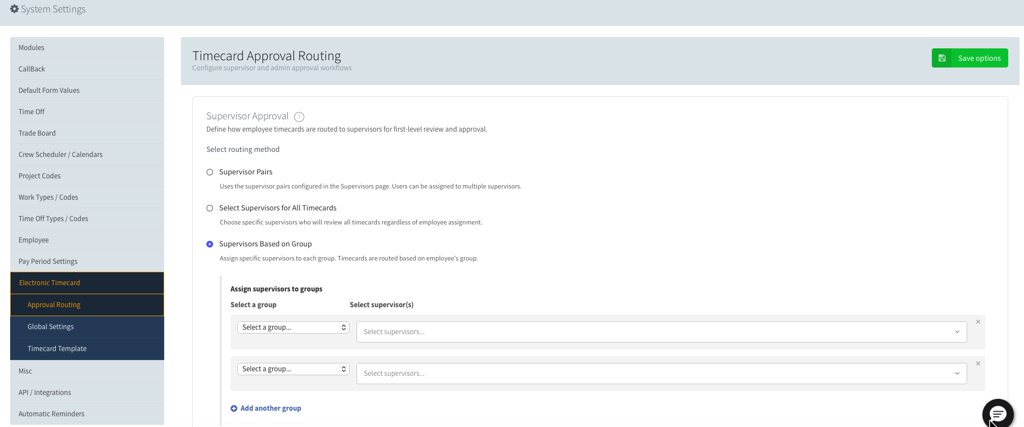
Task: Expand the first Select supervisors combo box
Action: tap(662, 332)
